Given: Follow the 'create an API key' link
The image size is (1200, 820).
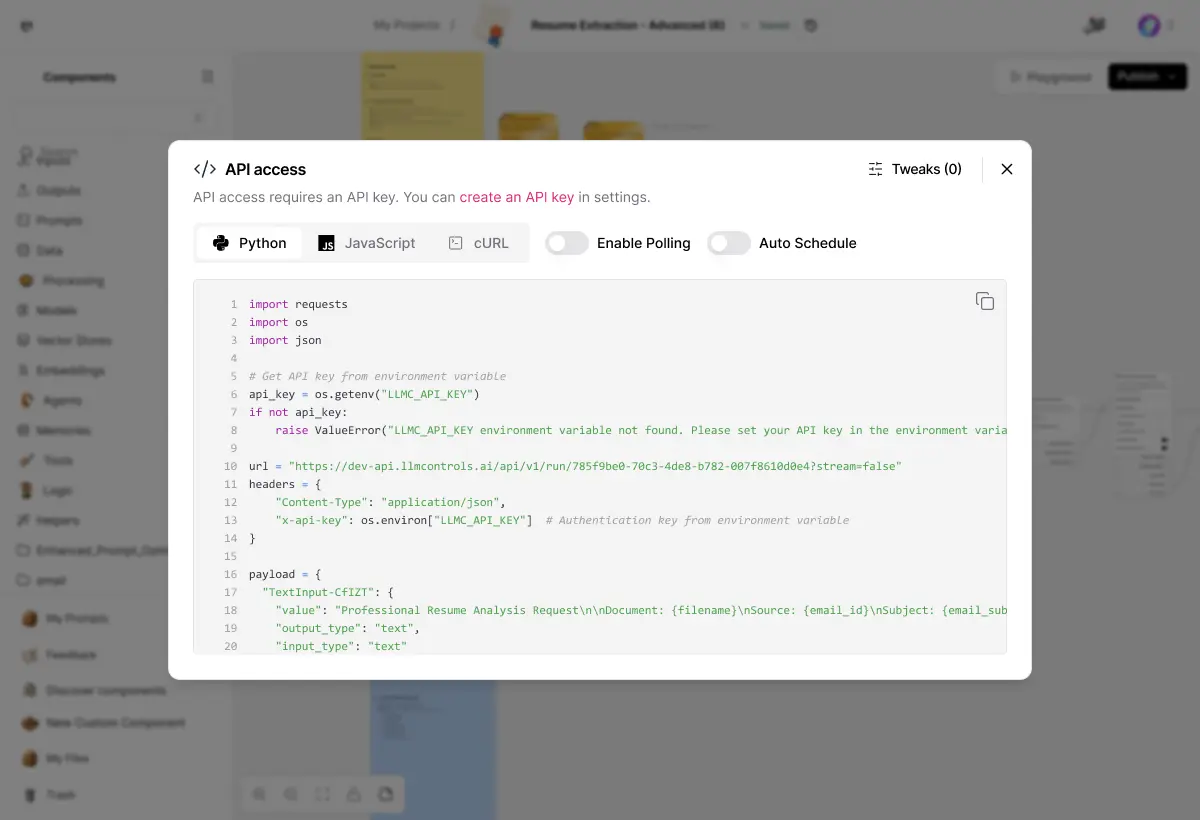Looking at the screenshot, I should pos(516,197).
